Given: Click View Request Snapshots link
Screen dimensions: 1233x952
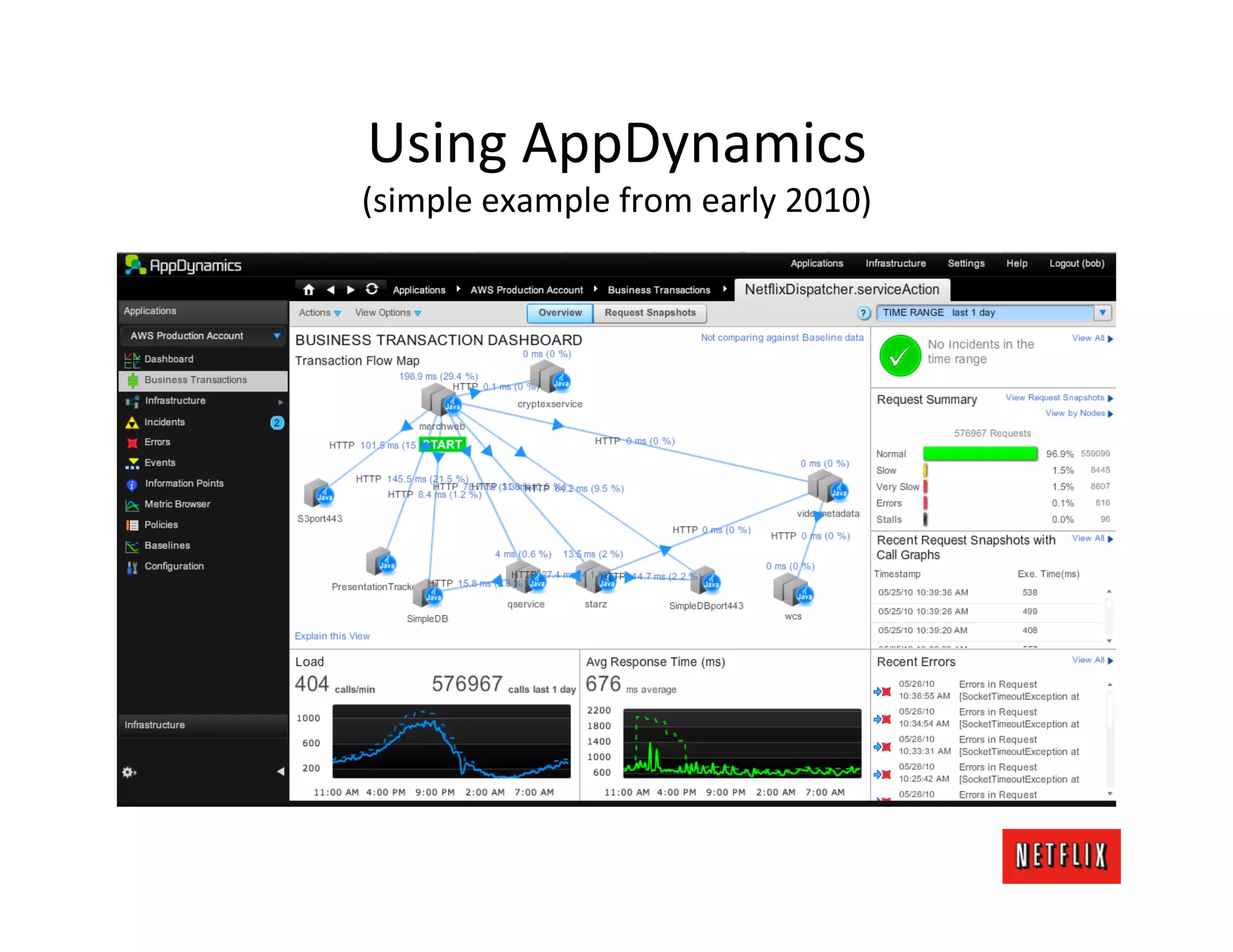Looking at the screenshot, I should coord(1059,398).
